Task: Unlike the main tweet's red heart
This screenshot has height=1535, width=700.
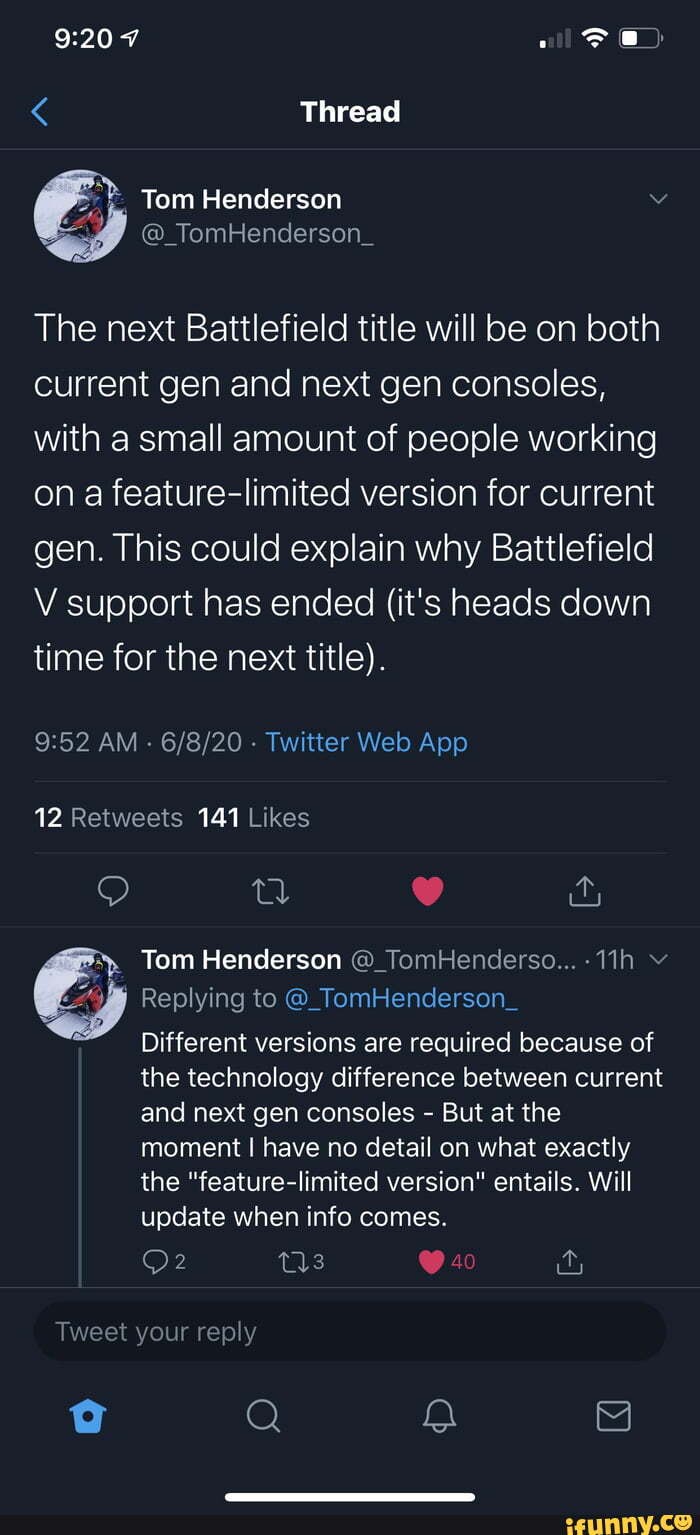Action: (x=428, y=891)
